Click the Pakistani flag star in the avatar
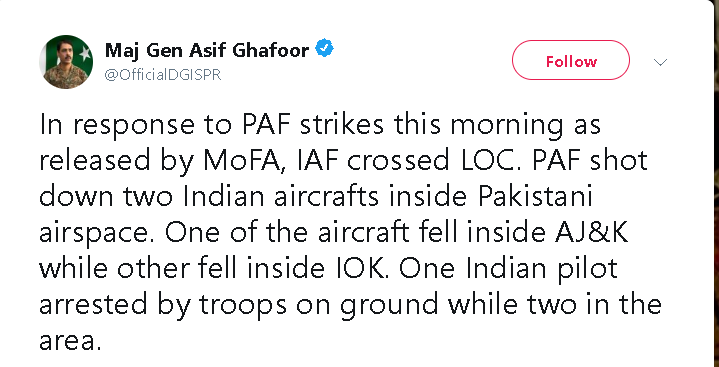The height and width of the screenshot is (367, 719). click(x=85, y=54)
